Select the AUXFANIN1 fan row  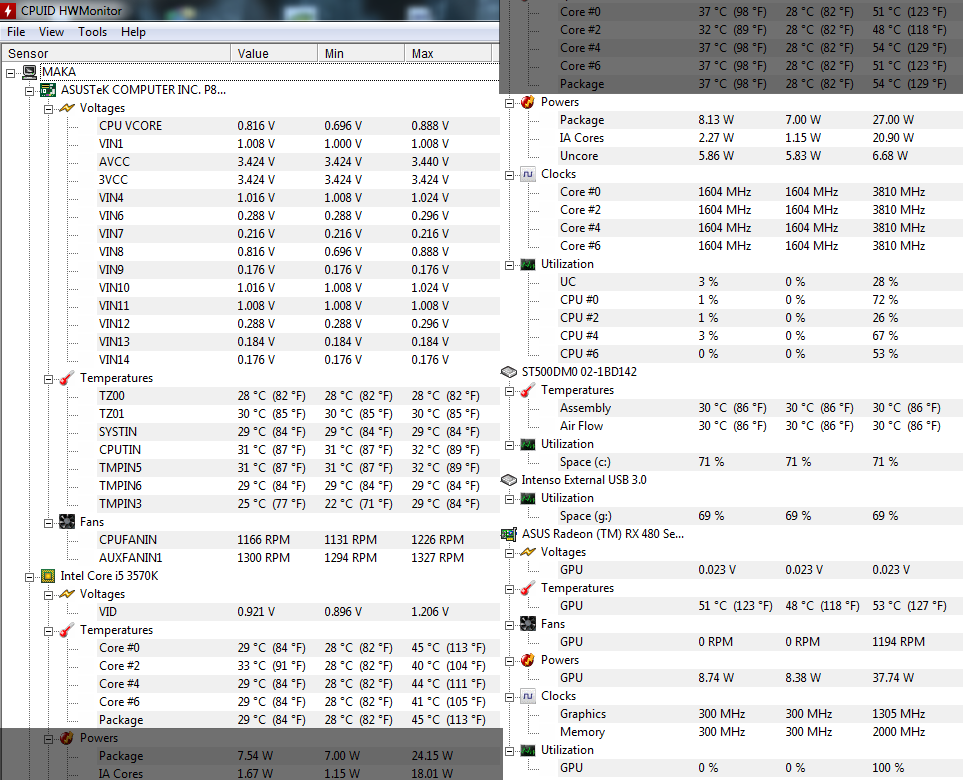(x=298, y=558)
